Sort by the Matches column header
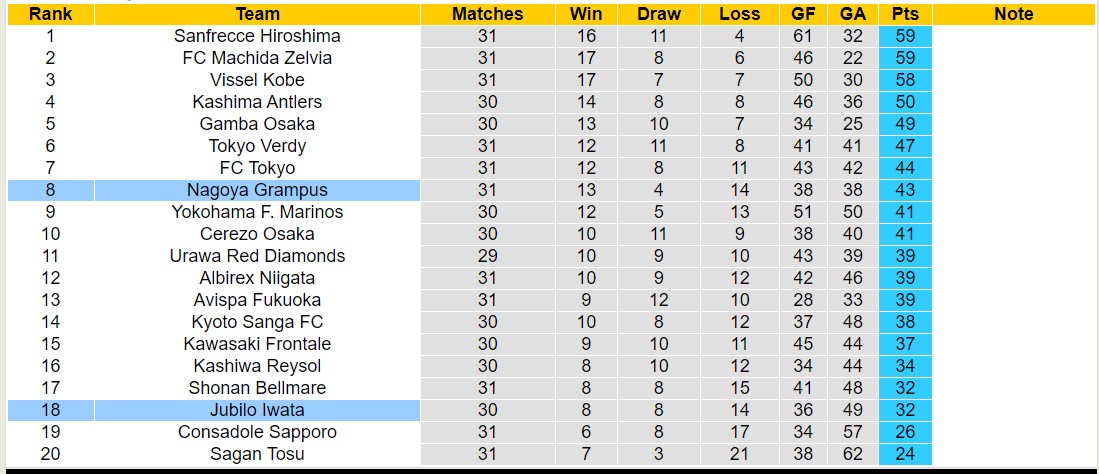The width and height of the screenshot is (1099, 474). click(x=487, y=14)
